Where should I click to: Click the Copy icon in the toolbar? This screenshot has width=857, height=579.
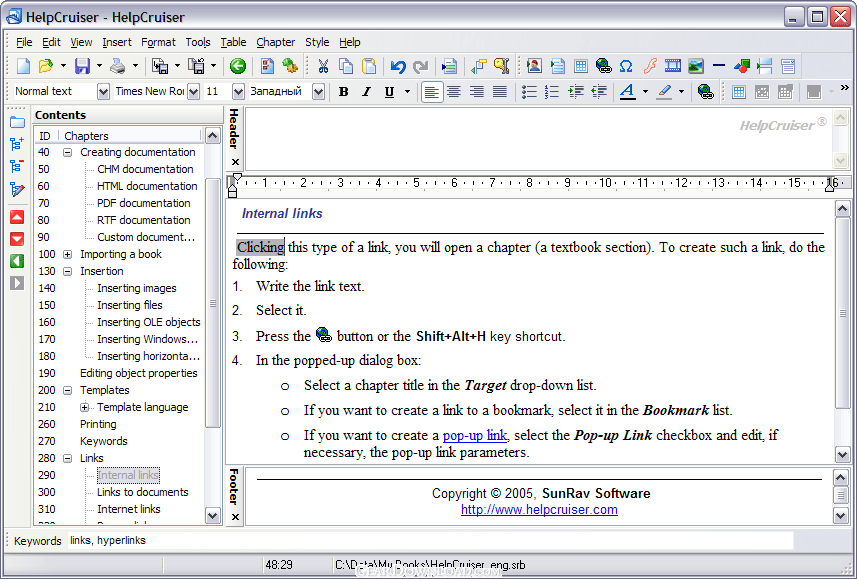(x=346, y=66)
